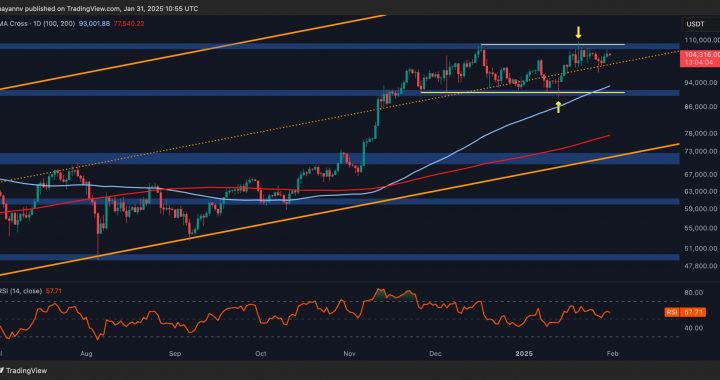This screenshot has width=720, height=380.
Task: Click the TradingView logo at the bottom left
Action: (x=23, y=370)
